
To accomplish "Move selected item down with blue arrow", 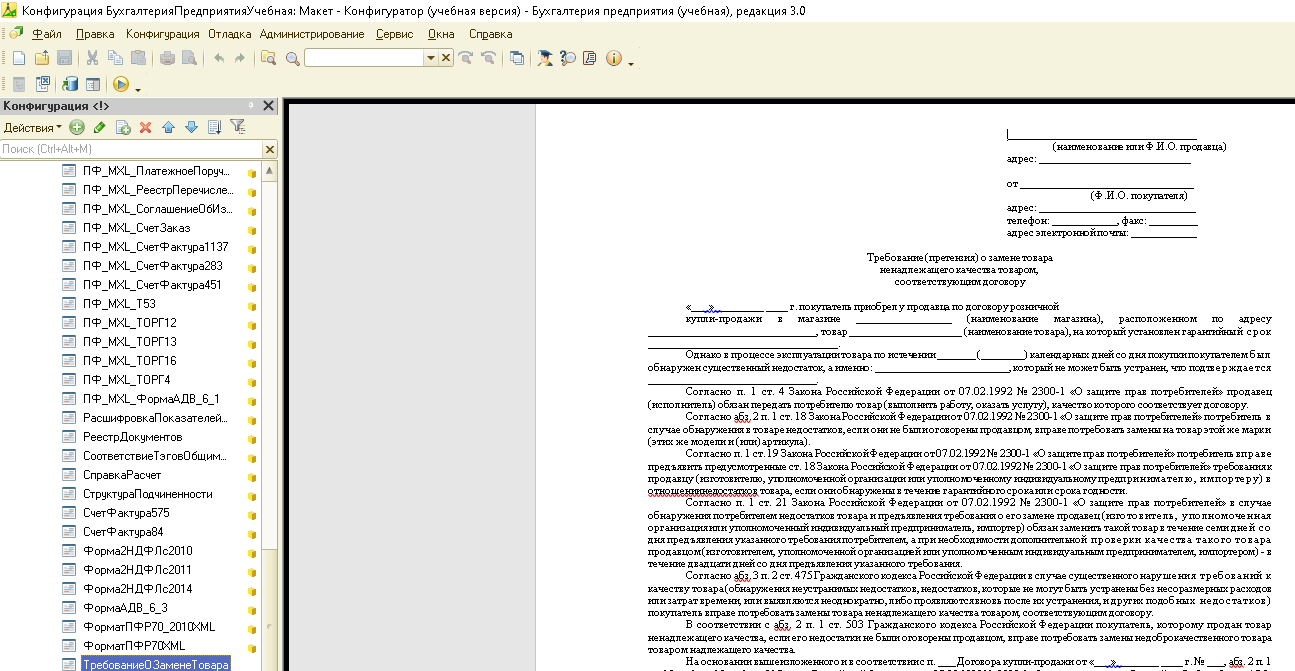I will [x=191, y=127].
